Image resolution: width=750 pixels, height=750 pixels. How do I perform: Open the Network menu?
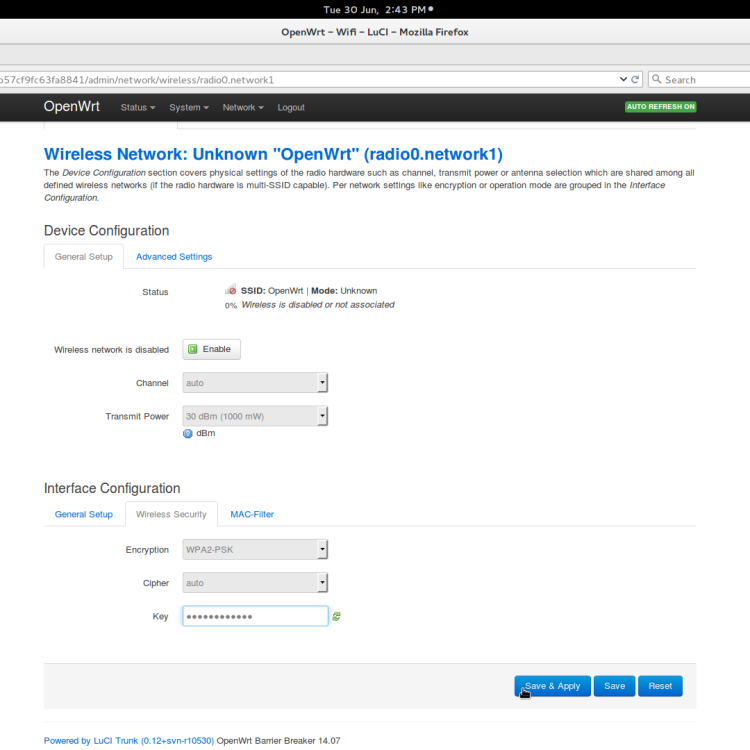[x=243, y=107]
